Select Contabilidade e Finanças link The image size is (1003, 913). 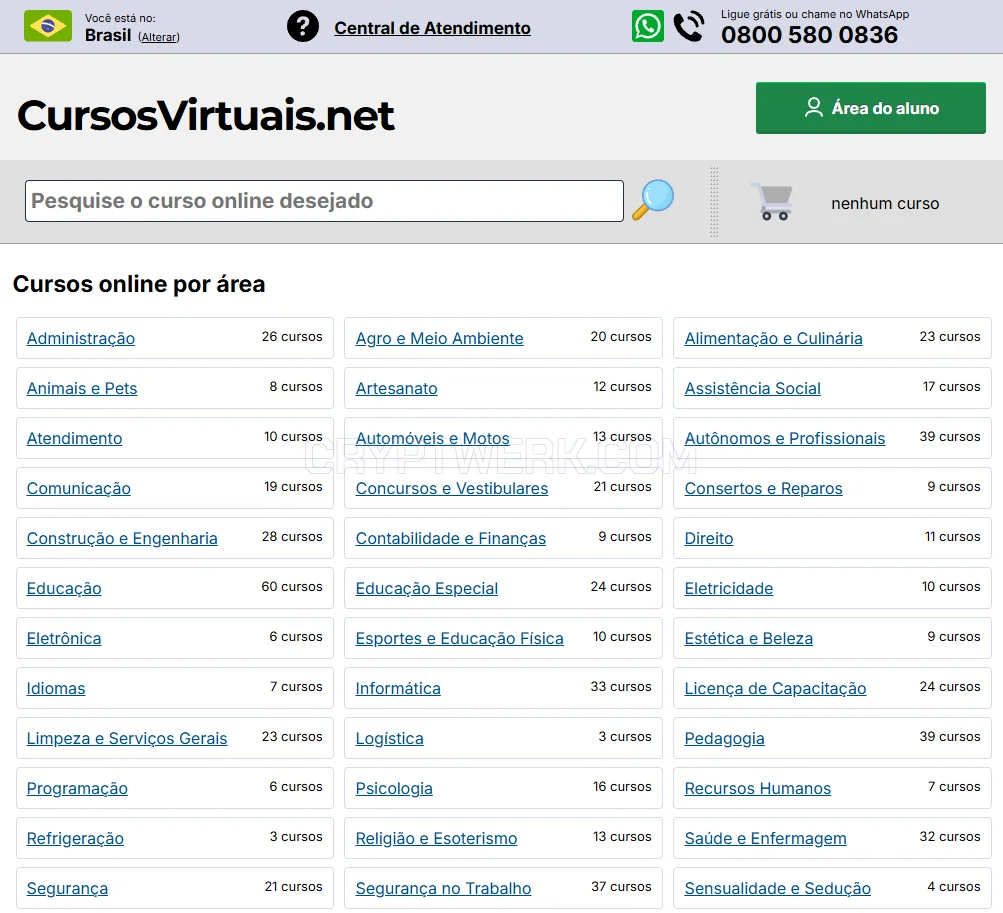pyautogui.click(x=451, y=539)
